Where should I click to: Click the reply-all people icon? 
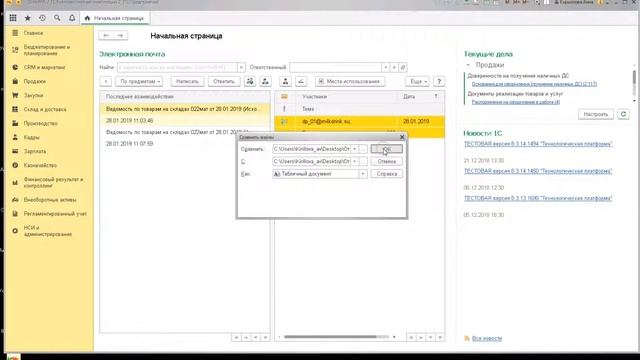pyautogui.click(x=250, y=82)
